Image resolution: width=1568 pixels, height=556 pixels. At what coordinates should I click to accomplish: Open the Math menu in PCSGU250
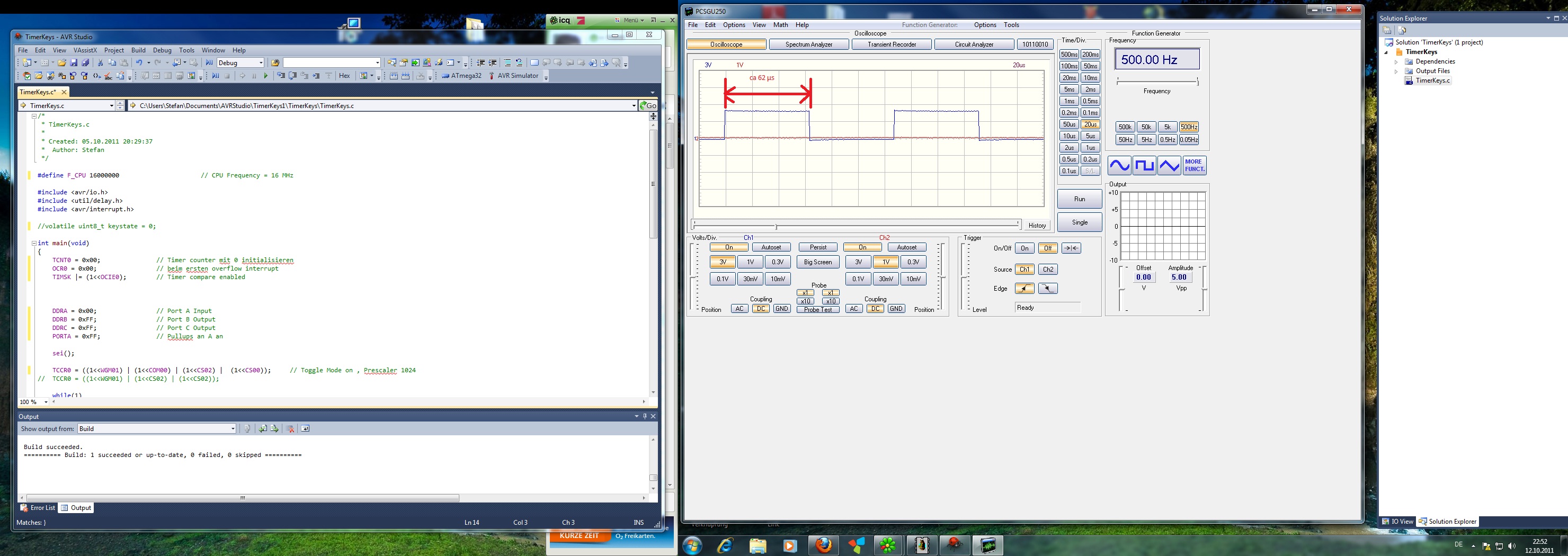(780, 25)
